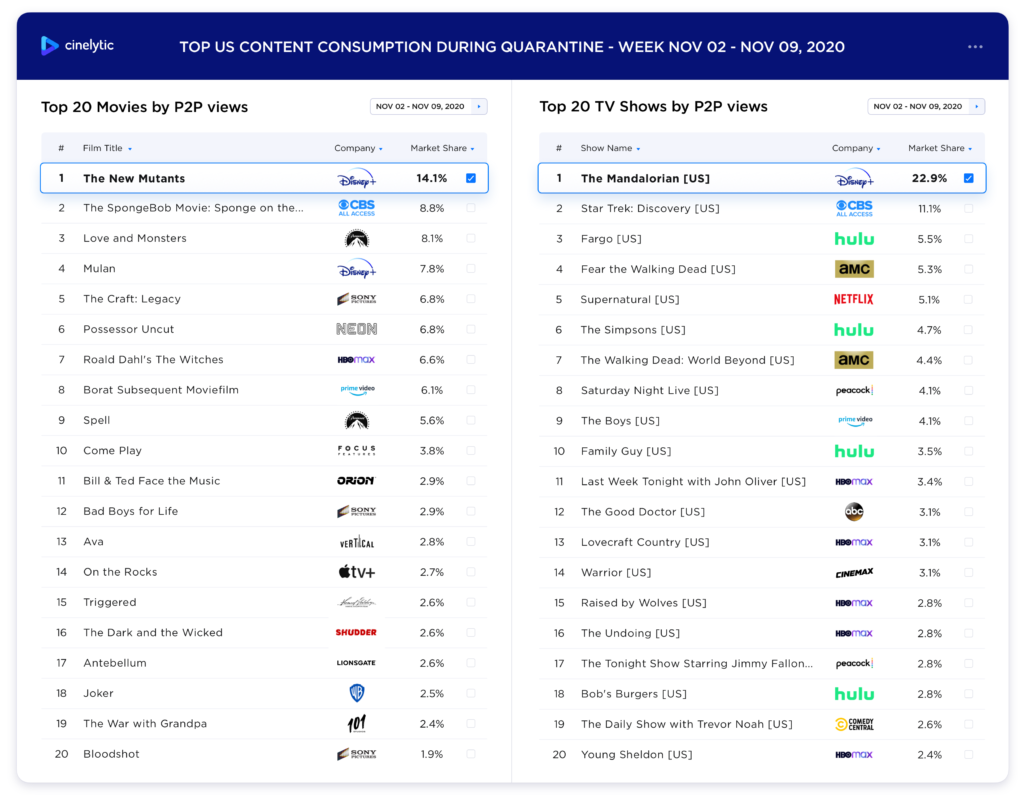This screenshot has width=1024, height=795.
Task: Open the TV shows date range selector
Action: click(926, 106)
